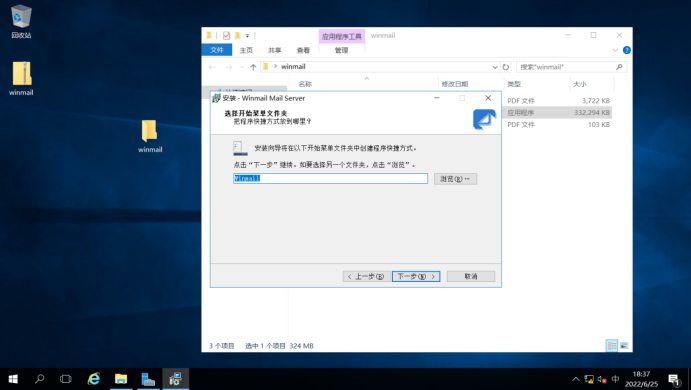The height and width of the screenshot is (390, 691).
Task: Open taskbar clock and date
Action: coord(641,379)
